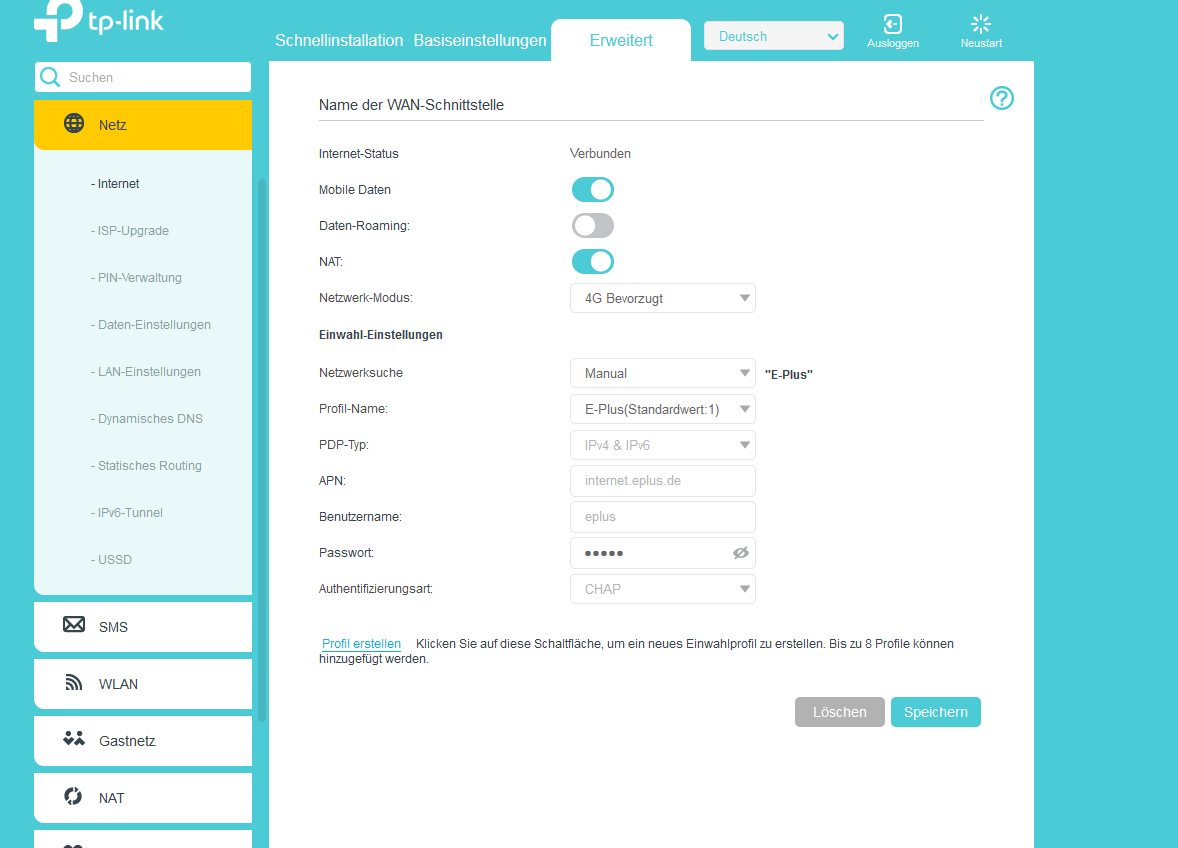Open the help question mark icon

1001,98
